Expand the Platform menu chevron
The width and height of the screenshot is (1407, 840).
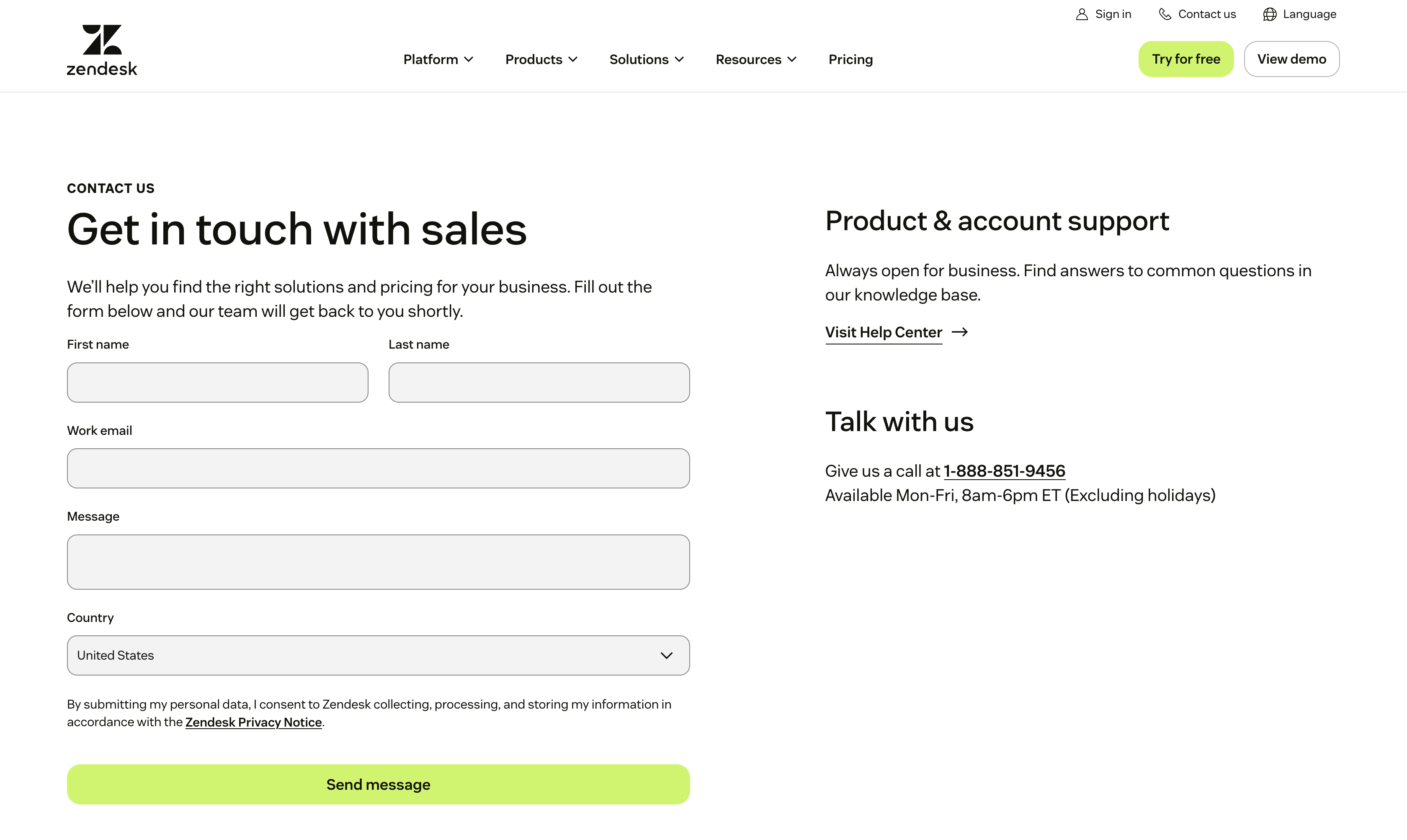[x=469, y=59]
